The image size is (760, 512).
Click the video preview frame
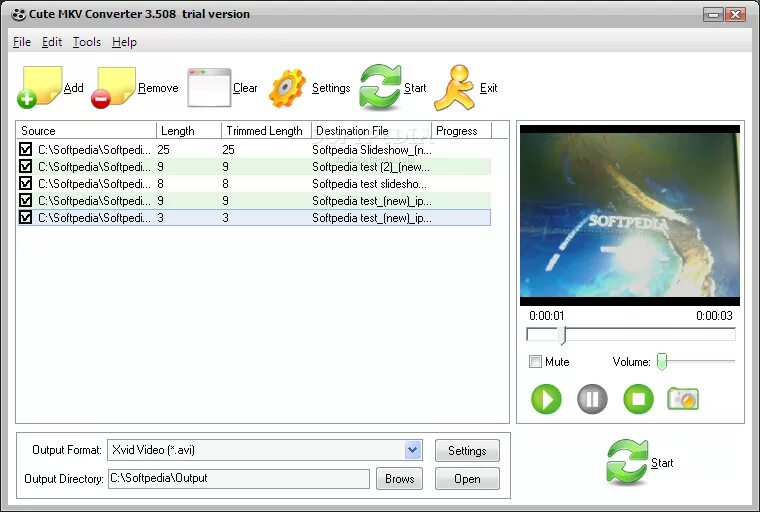(630, 215)
